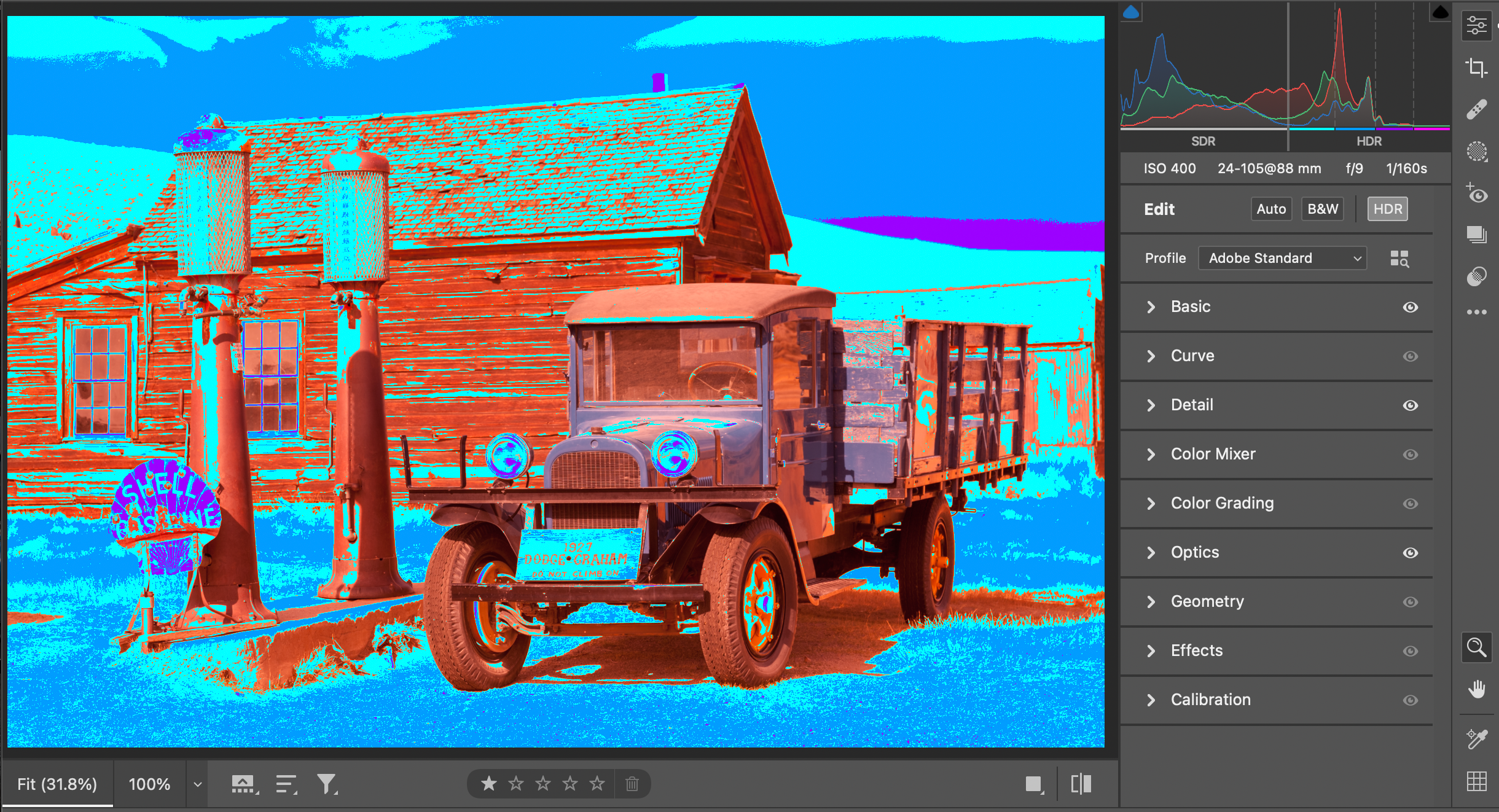Switch to Fit (31.8%) zoom view

coord(57,784)
